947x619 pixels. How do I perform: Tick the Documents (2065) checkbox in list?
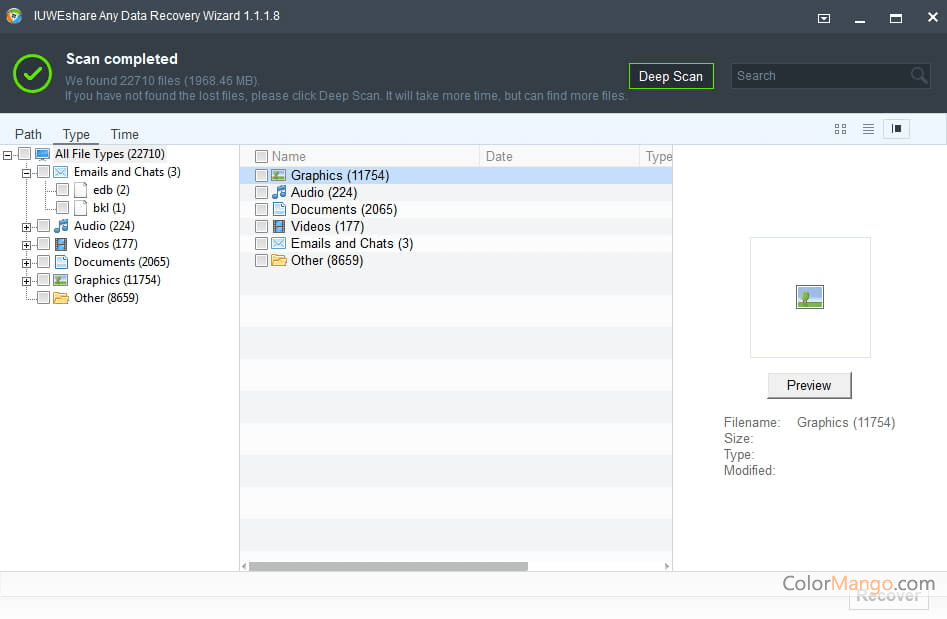(x=261, y=210)
